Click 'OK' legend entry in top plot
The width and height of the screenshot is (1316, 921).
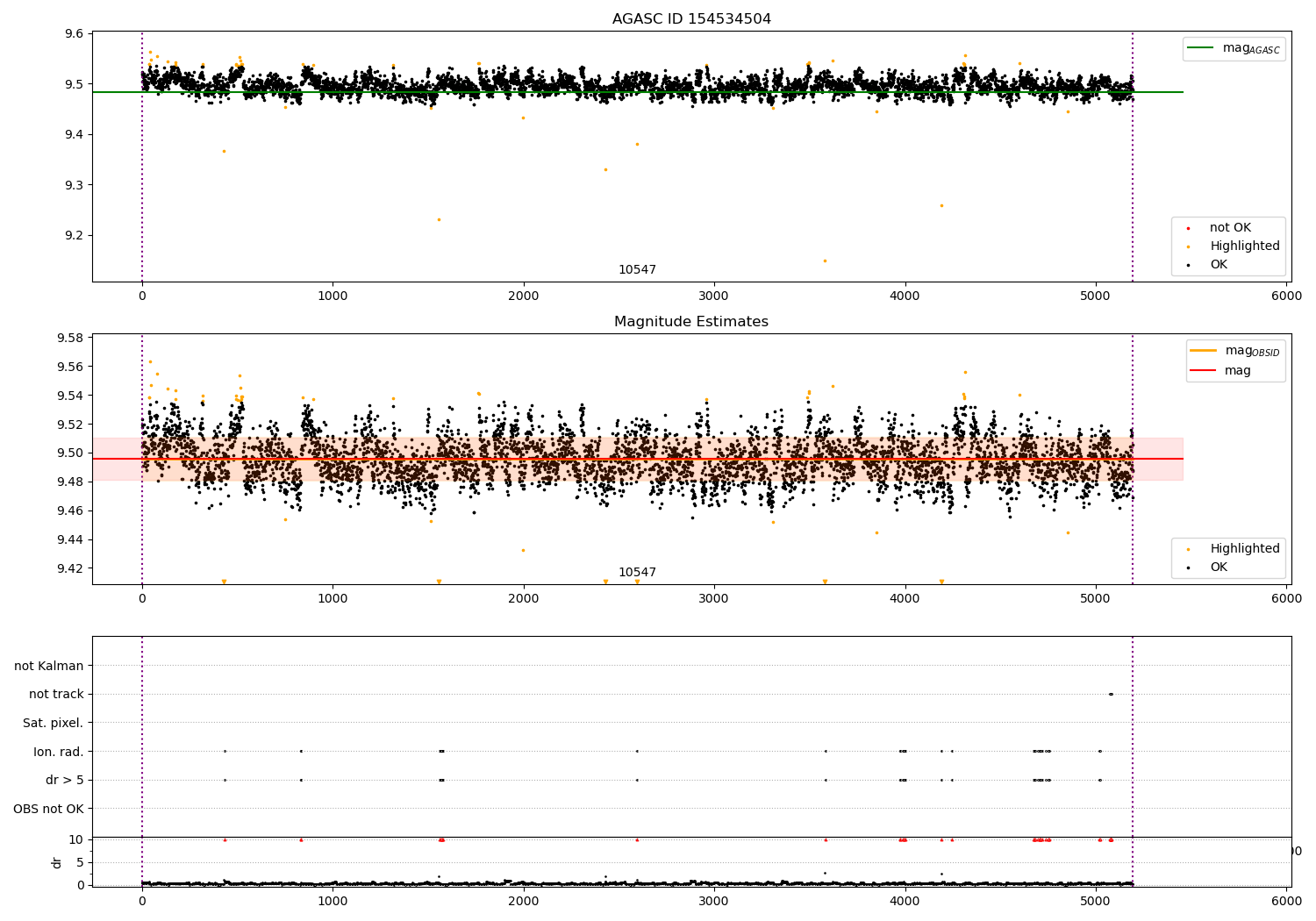(x=1219, y=265)
